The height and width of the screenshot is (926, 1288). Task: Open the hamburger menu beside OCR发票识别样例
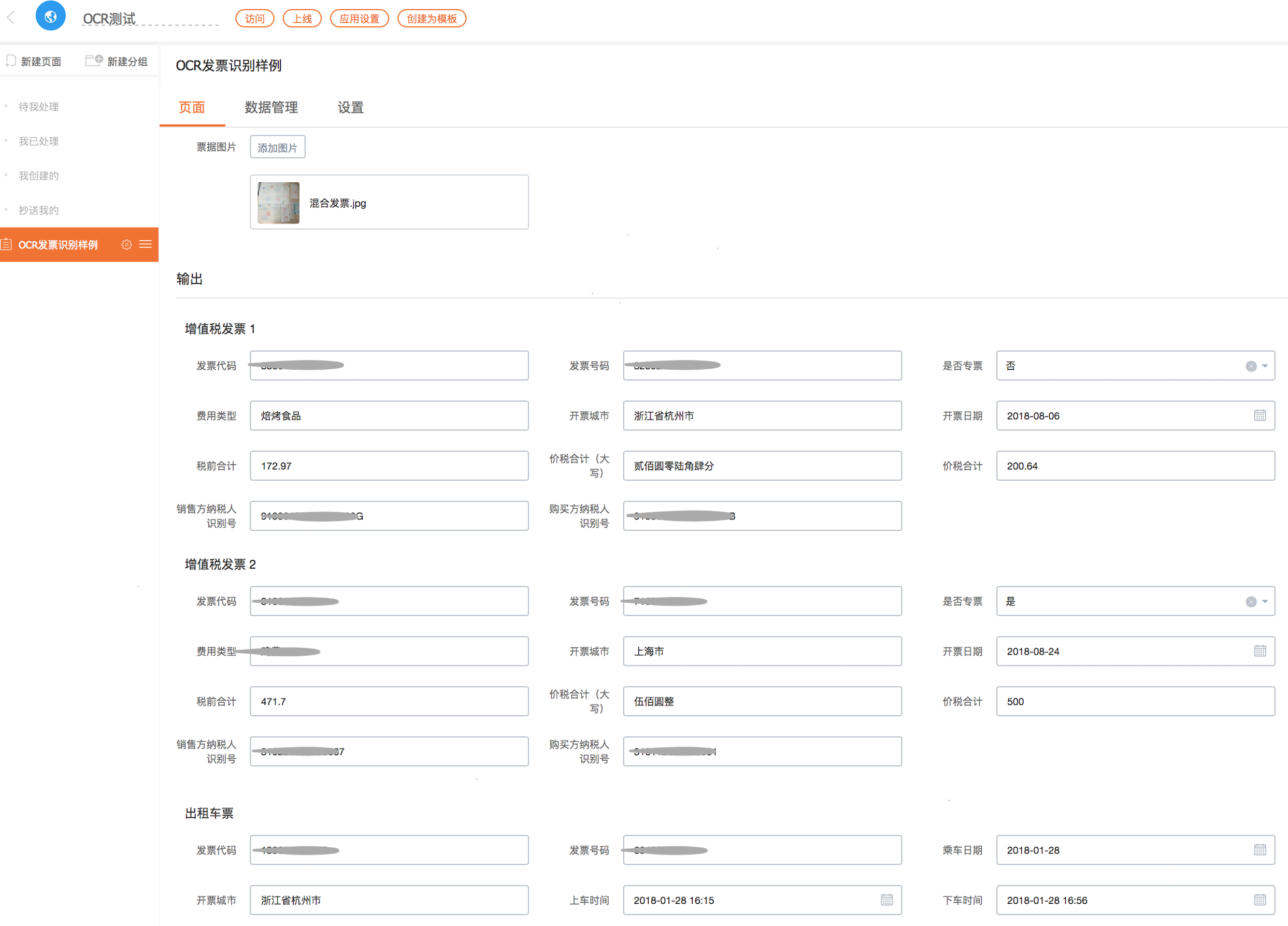tap(146, 244)
